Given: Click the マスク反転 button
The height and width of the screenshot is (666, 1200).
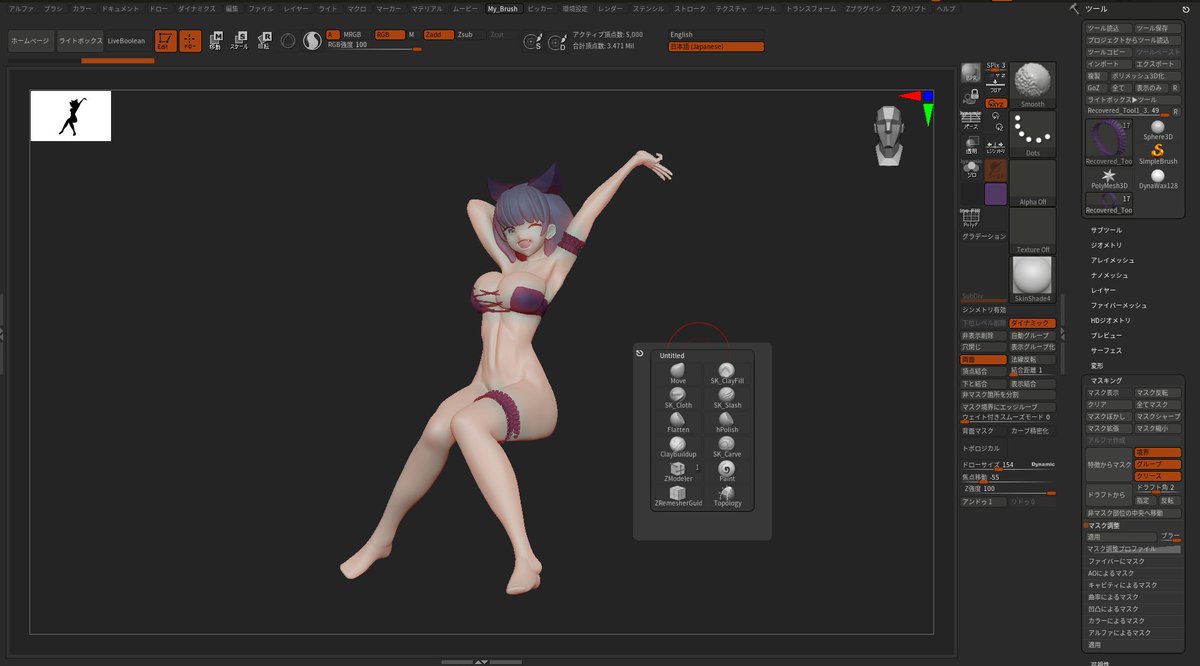Looking at the screenshot, I should 1158,393.
